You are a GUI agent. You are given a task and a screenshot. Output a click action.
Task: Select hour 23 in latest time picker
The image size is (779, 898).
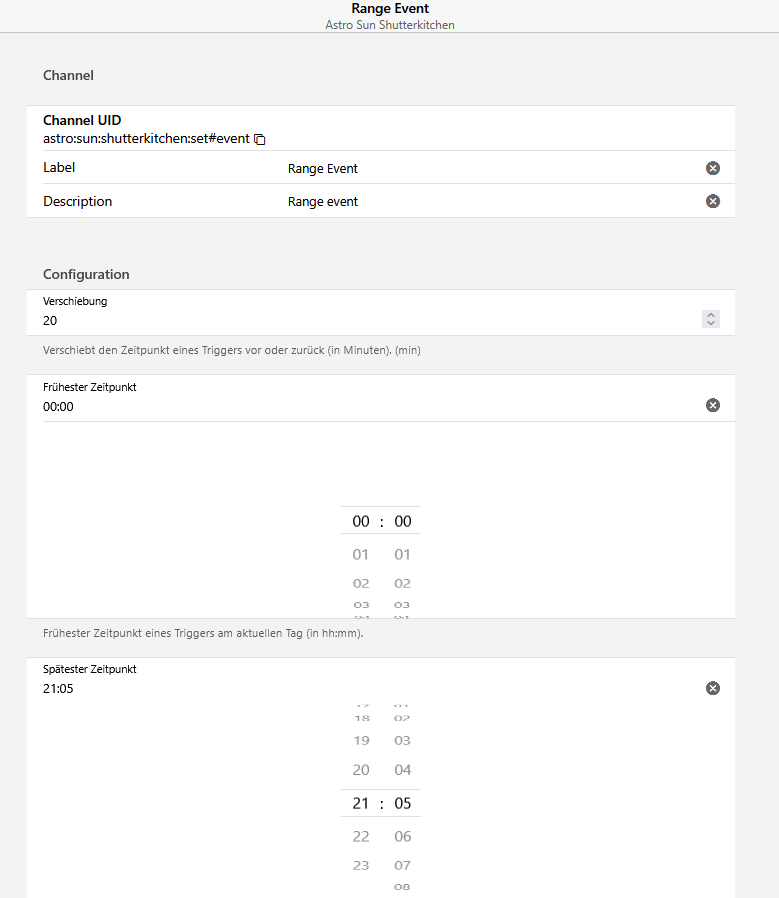pos(361,865)
